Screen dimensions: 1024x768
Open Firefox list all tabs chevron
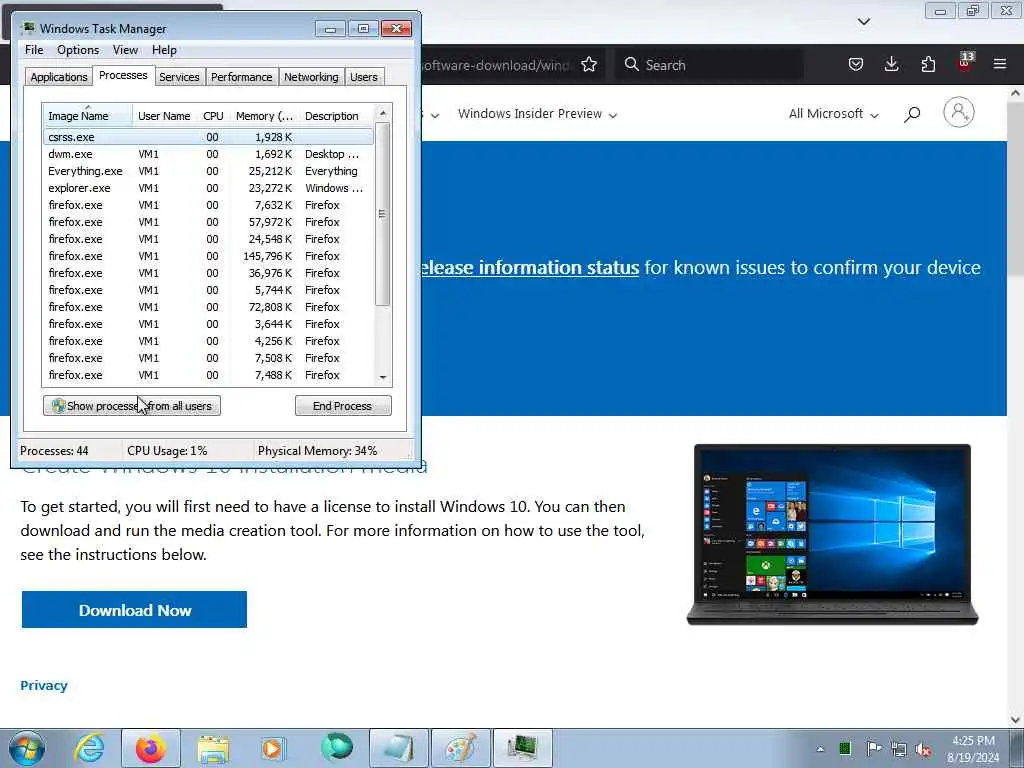[863, 22]
